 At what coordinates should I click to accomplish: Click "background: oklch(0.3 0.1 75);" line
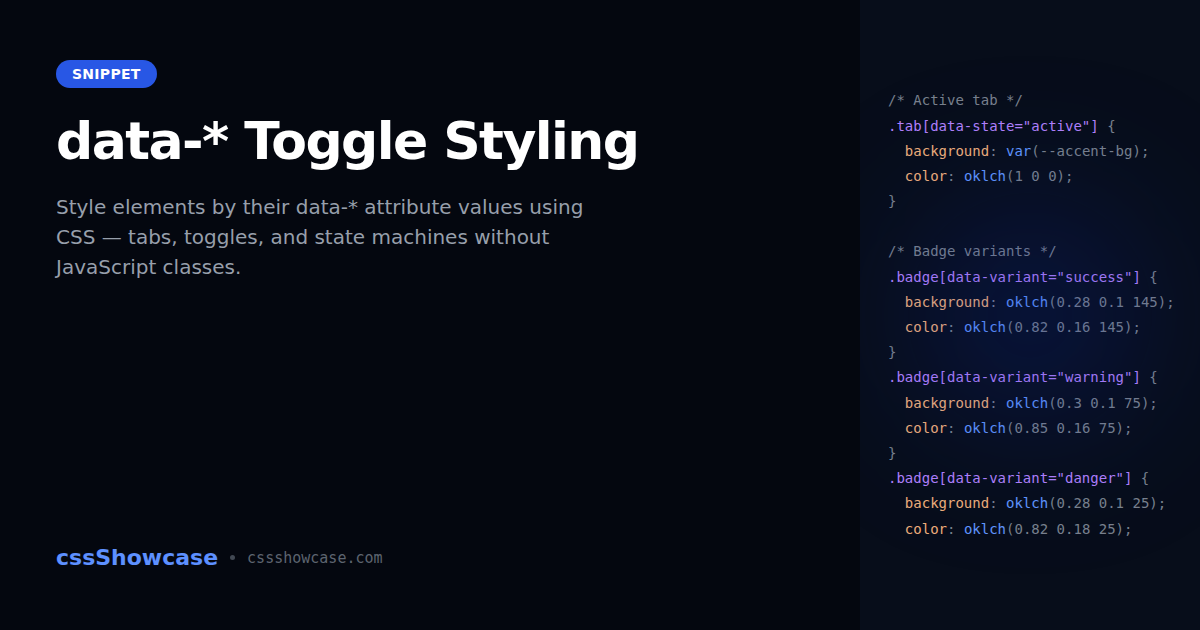coord(1031,403)
